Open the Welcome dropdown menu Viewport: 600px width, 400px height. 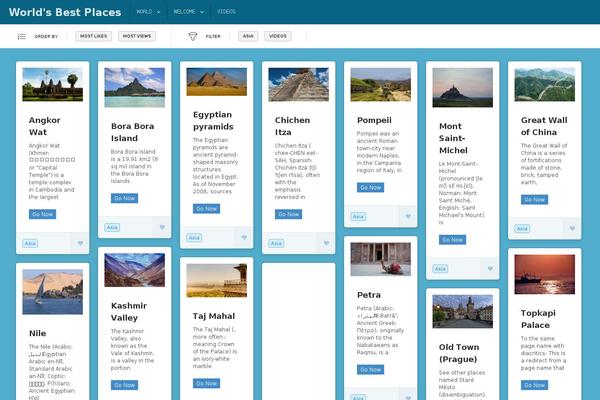[x=188, y=11]
